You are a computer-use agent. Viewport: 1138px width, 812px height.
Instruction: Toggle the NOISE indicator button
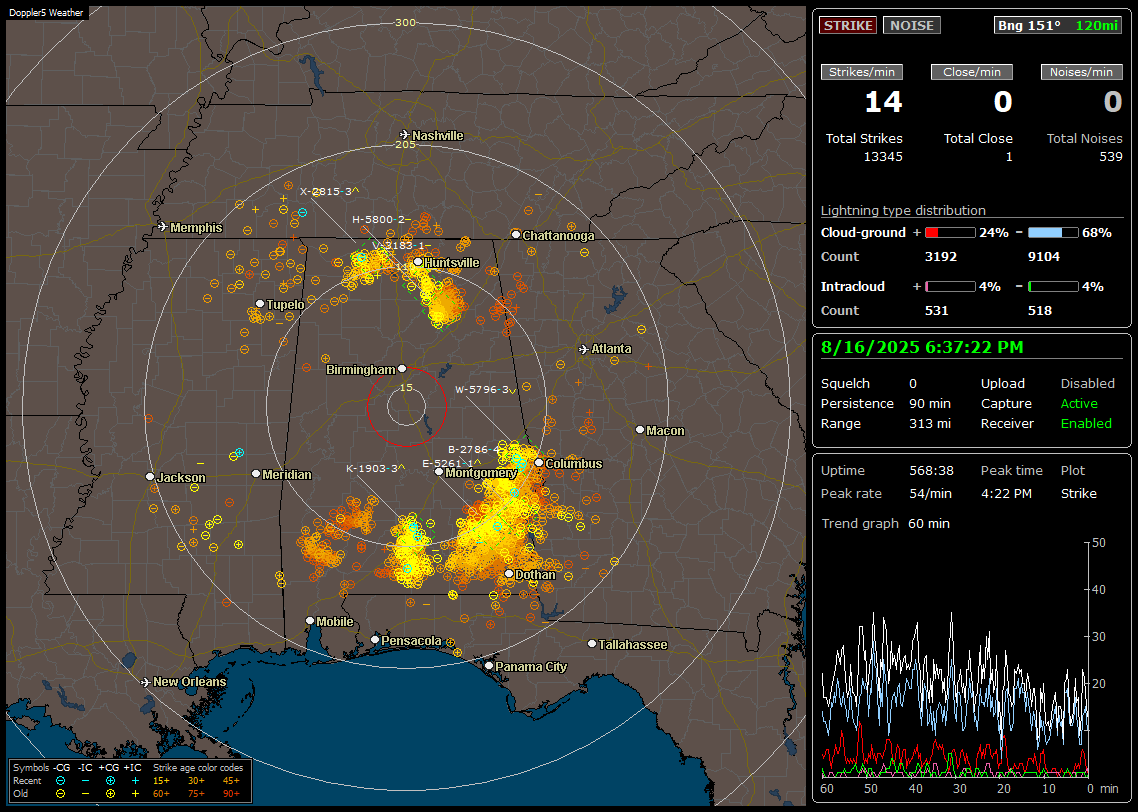(912, 25)
